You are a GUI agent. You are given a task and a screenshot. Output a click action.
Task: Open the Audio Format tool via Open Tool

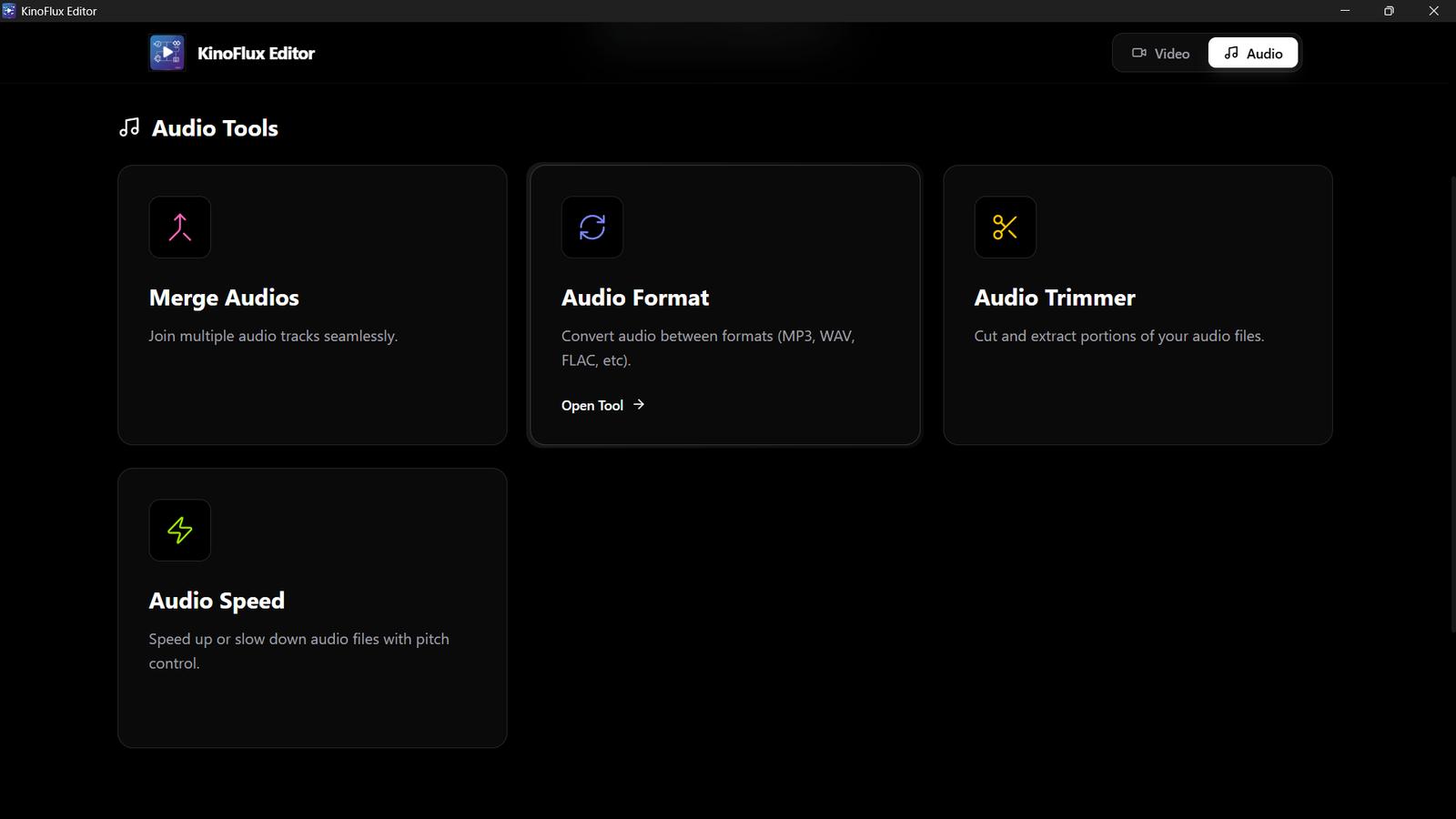click(x=592, y=406)
